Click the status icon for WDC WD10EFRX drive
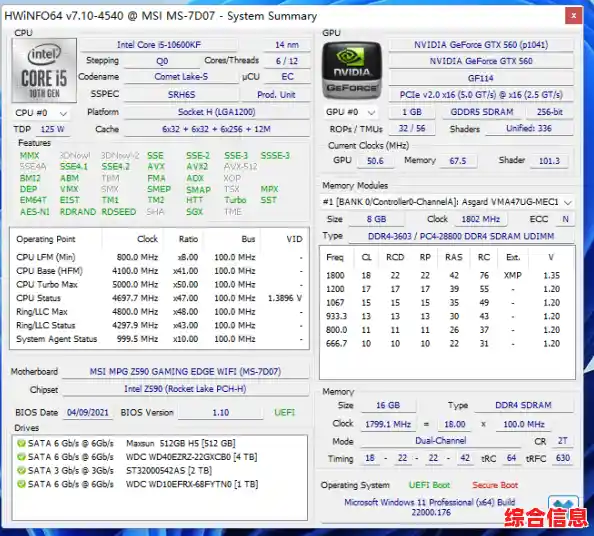Image resolution: width=594 pixels, height=536 pixels. [21, 484]
